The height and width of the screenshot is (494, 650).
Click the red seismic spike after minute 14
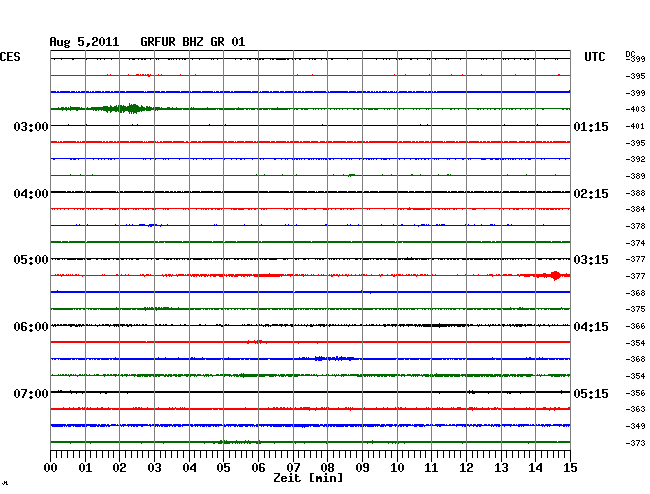pos(555,275)
